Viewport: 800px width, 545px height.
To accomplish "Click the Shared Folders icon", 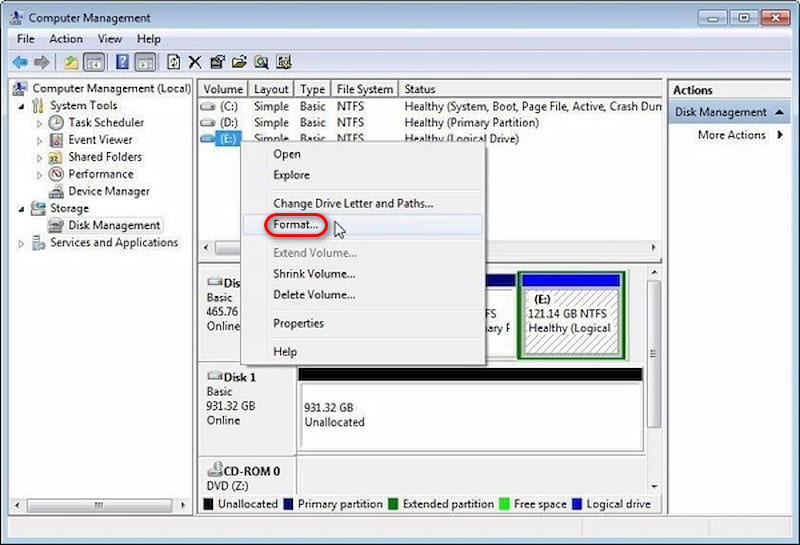I will coord(56,157).
